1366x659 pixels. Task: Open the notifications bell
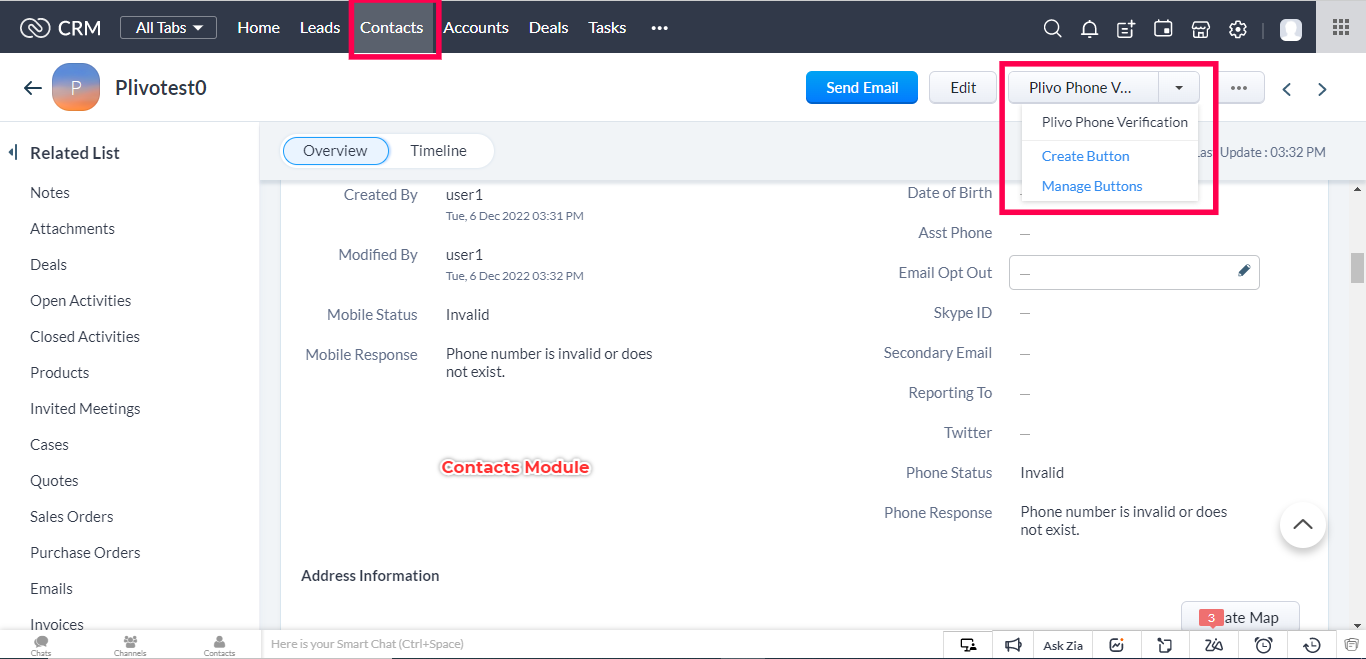tap(1090, 29)
